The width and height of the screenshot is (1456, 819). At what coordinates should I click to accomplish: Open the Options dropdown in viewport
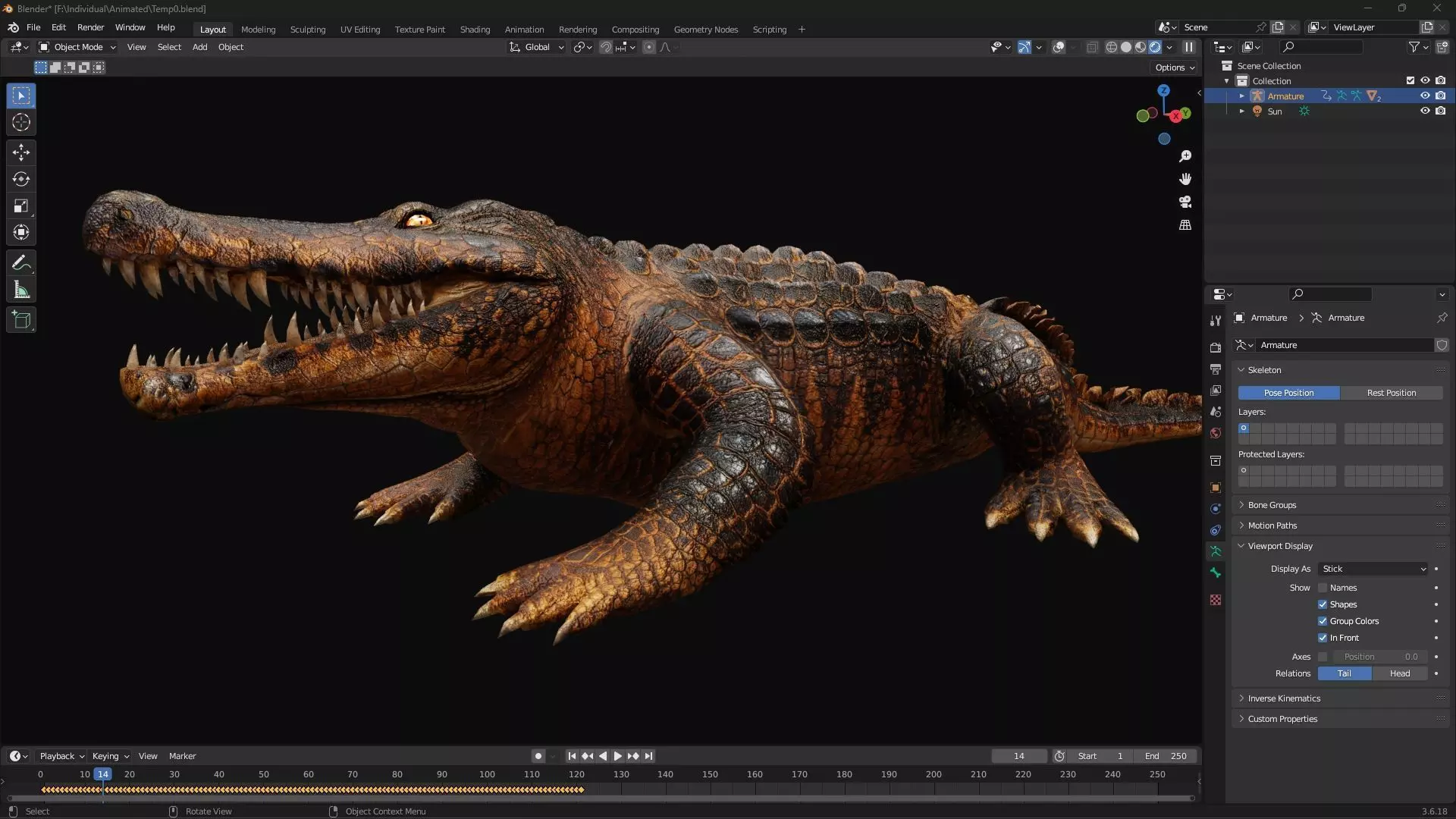[1174, 67]
